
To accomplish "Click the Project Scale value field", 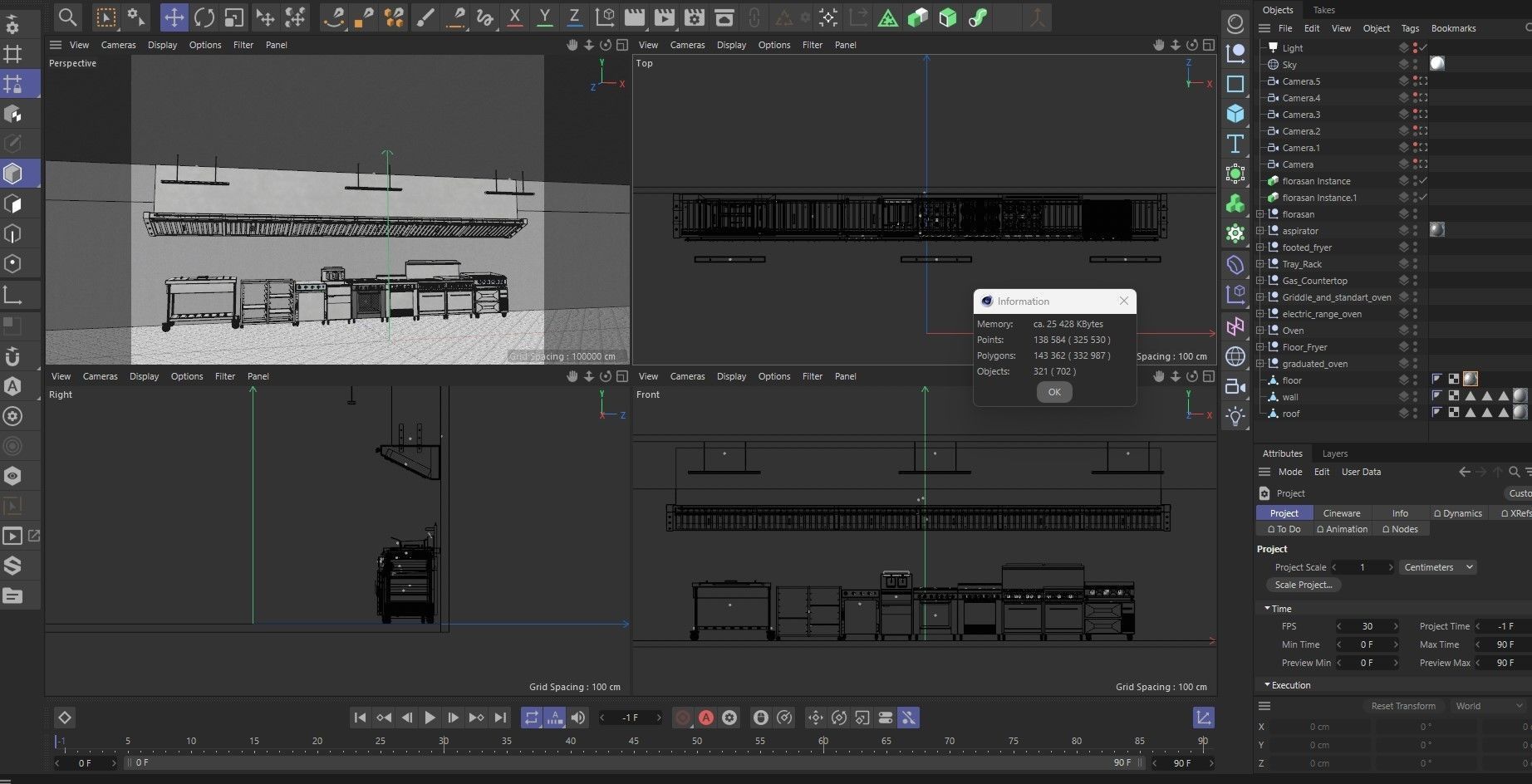I will tap(1363, 567).
